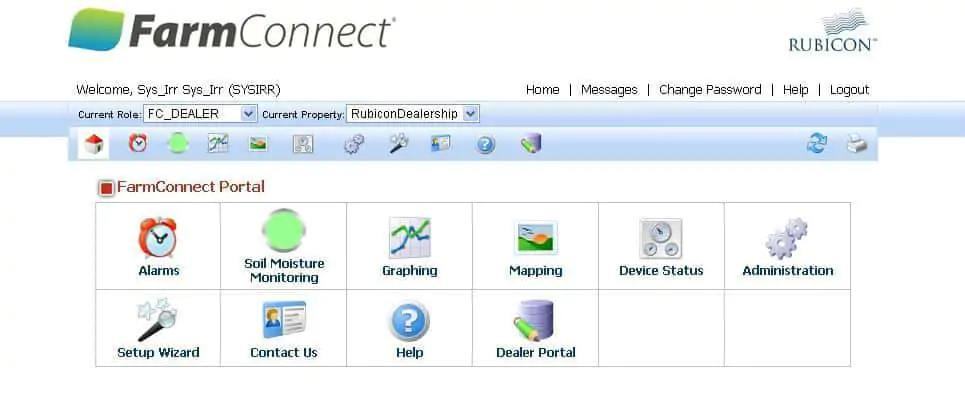The image size is (965, 394).
Task: Click the Graphing text link
Action: [x=410, y=270]
